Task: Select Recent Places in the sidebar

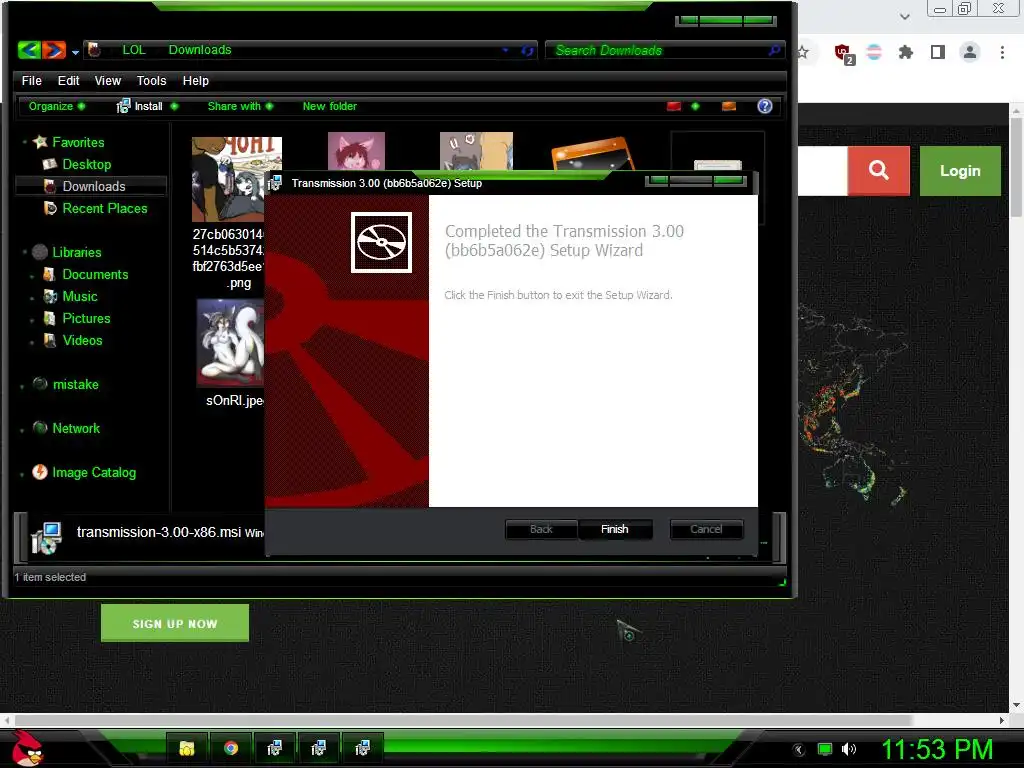Action: [x=104, y=208]
